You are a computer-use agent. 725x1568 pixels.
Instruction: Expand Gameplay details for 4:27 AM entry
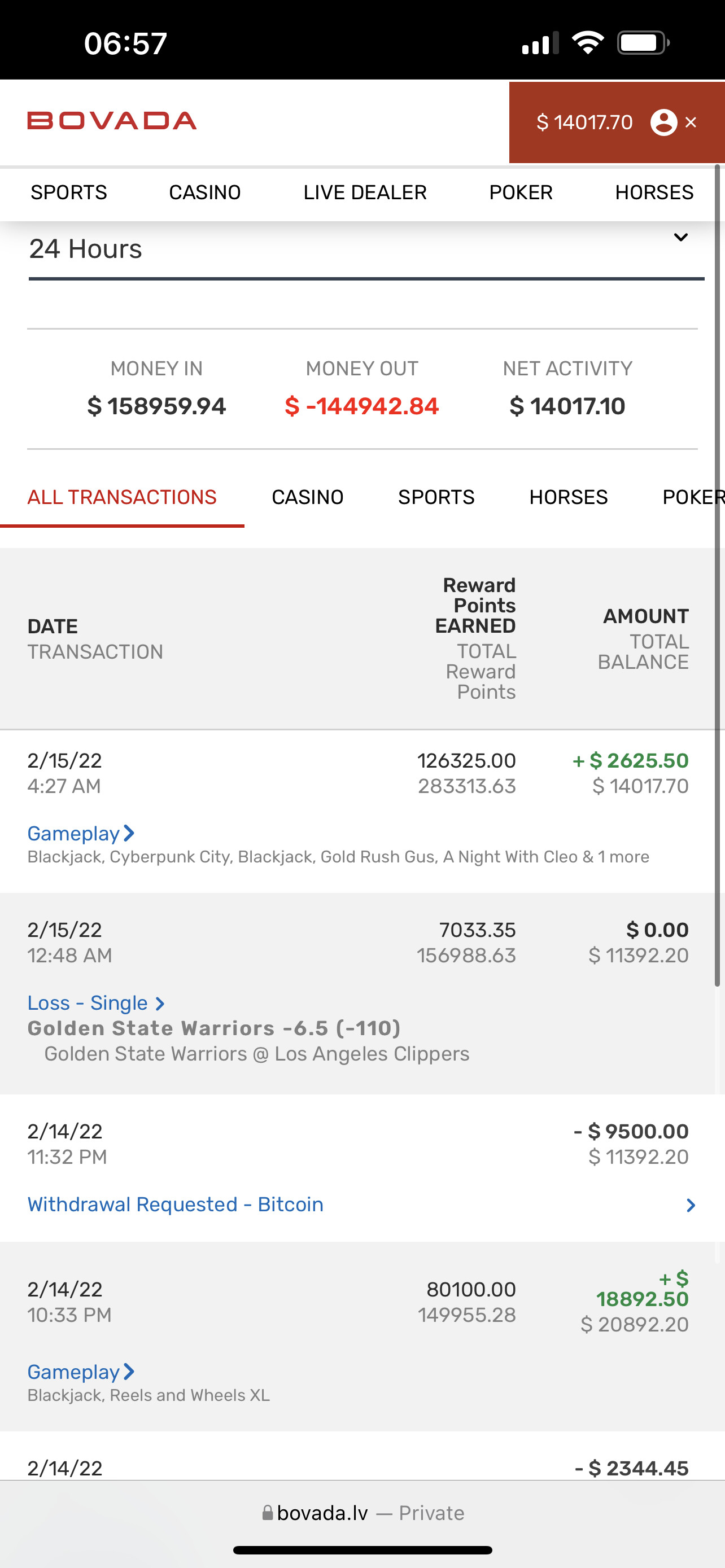pyautogui.click(x=80, y=833)
